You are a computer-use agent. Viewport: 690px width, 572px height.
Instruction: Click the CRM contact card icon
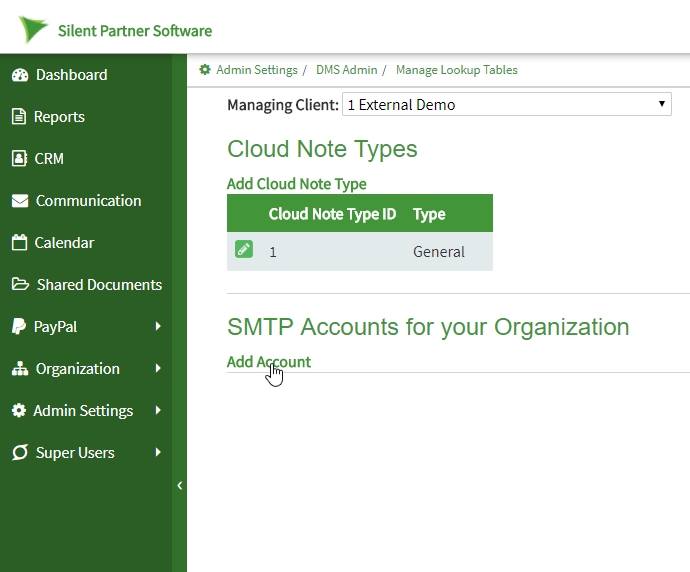(19, 159)
